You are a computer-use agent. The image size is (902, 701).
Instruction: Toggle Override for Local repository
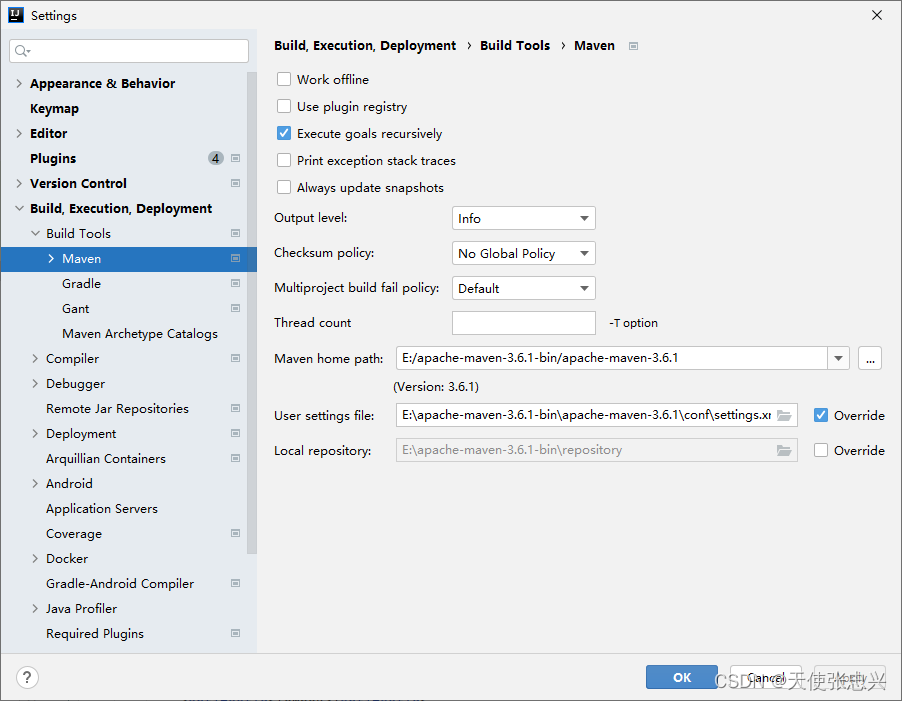coord(821,450)
